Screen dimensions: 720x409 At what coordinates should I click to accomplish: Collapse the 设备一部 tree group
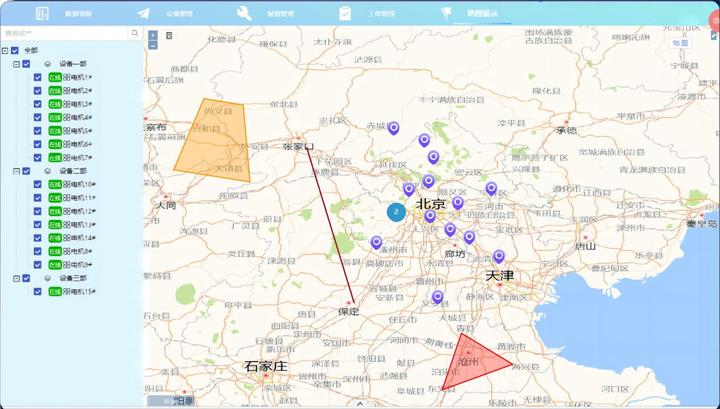pyautogui.click(x=17, y=64)
